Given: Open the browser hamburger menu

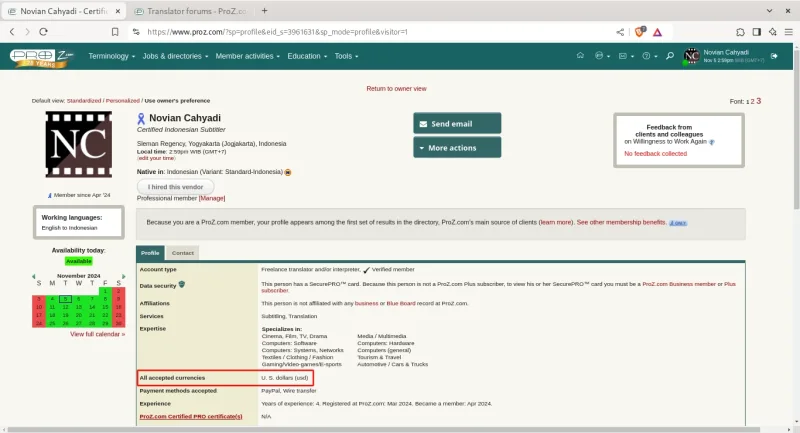Looking at the screenshot, I should 788,32.
